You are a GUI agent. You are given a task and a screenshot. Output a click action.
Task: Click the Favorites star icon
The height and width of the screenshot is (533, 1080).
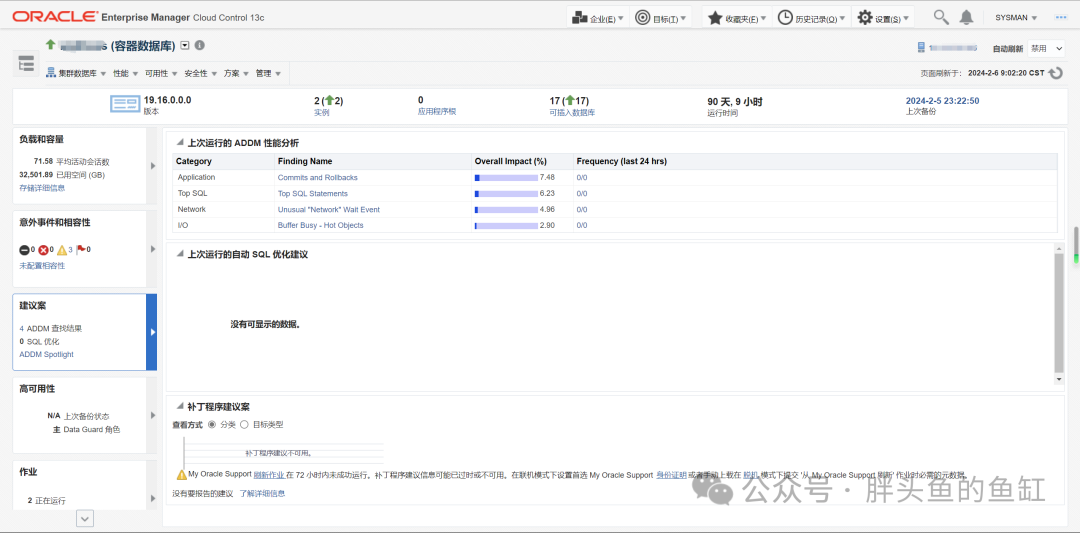point(715,18)
